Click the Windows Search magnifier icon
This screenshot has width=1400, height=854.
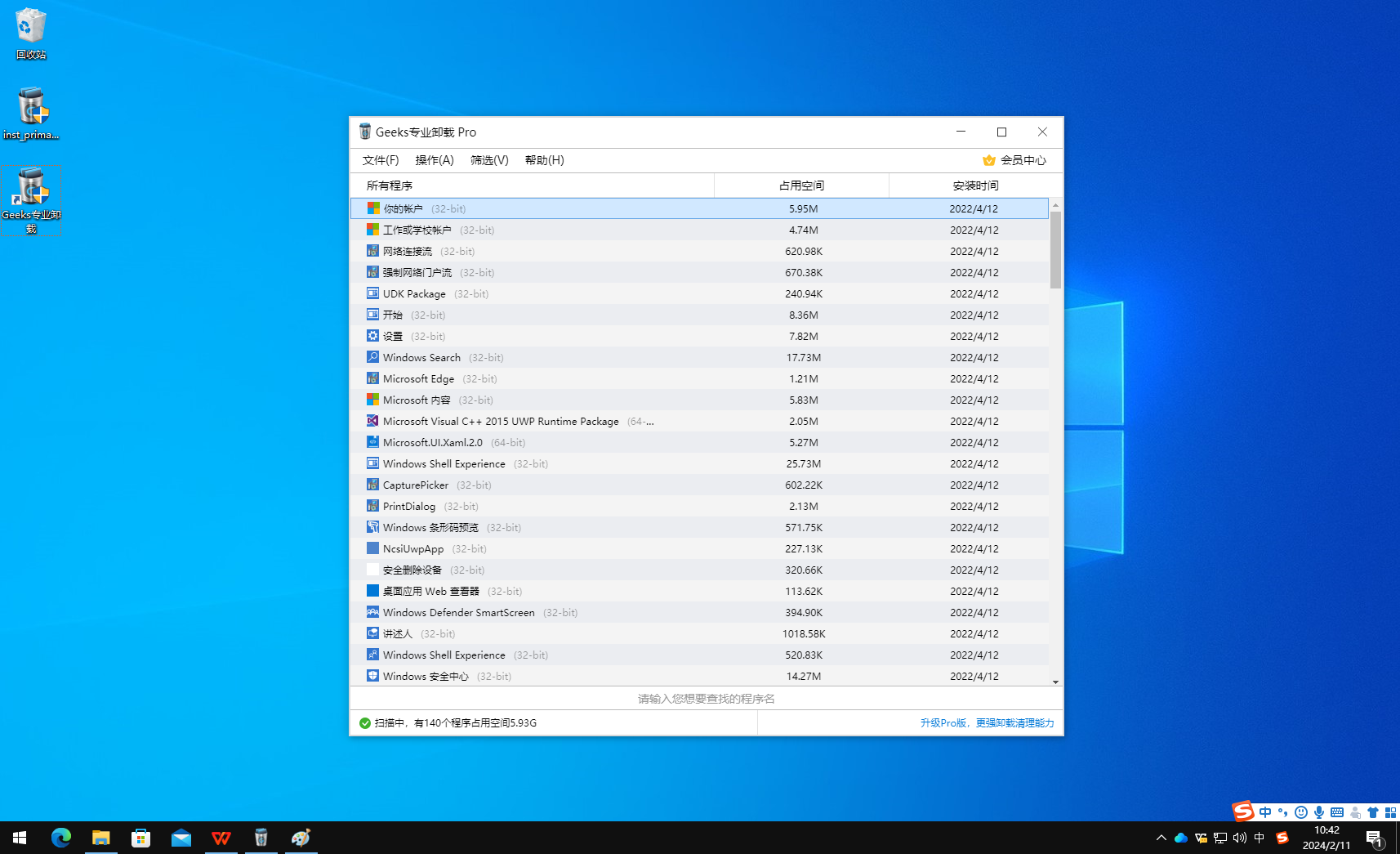click(x=372, y=357)
